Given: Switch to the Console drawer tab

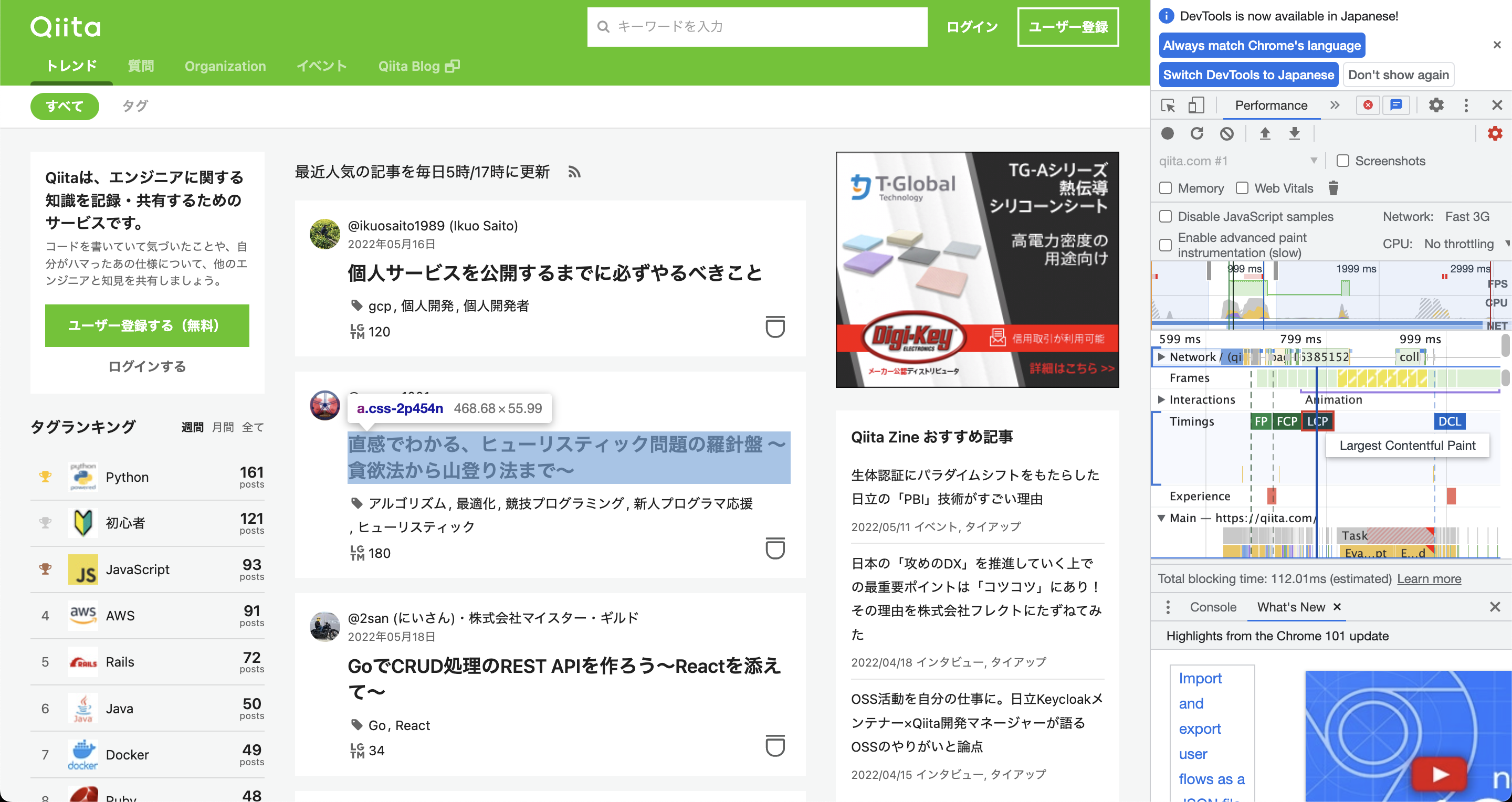Looking at the screenshot, I should (1213, 607).
